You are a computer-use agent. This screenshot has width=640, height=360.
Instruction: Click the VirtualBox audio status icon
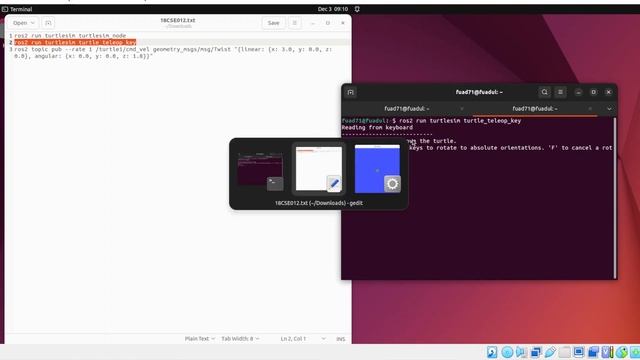[521, 352]
